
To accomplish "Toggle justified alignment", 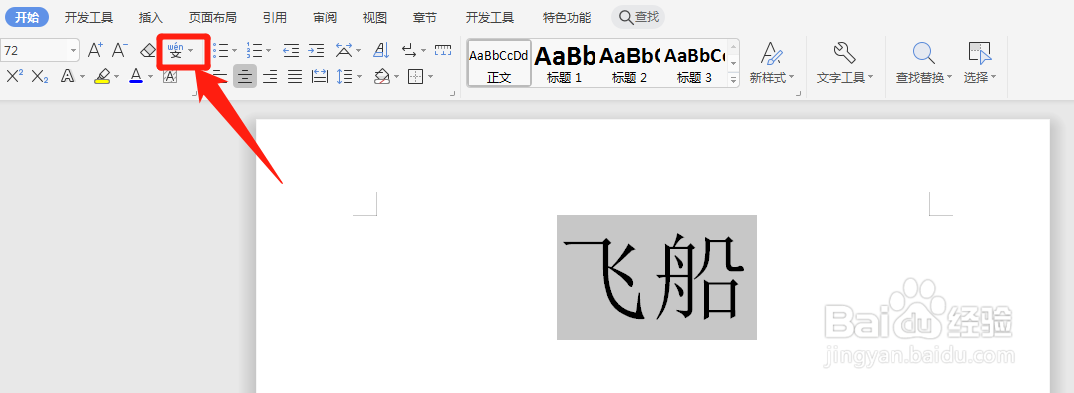I will point(295,76).
